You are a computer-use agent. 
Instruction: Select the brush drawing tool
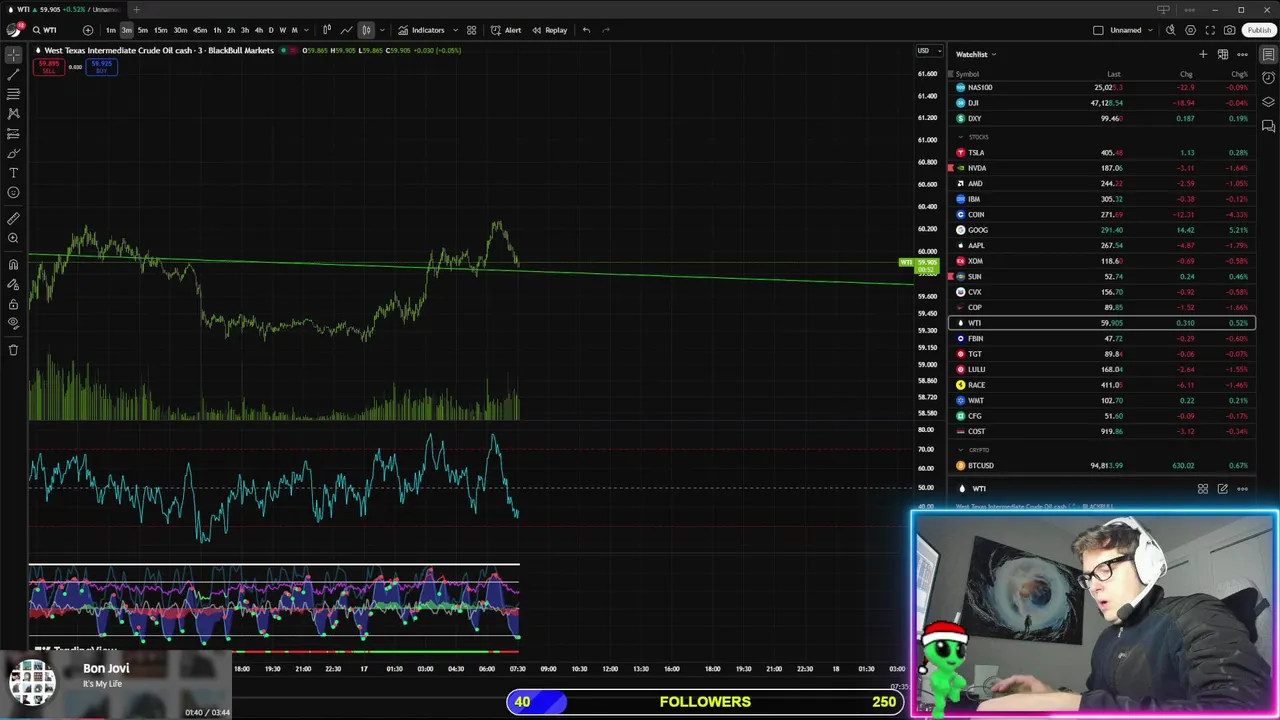coord(13,153)
